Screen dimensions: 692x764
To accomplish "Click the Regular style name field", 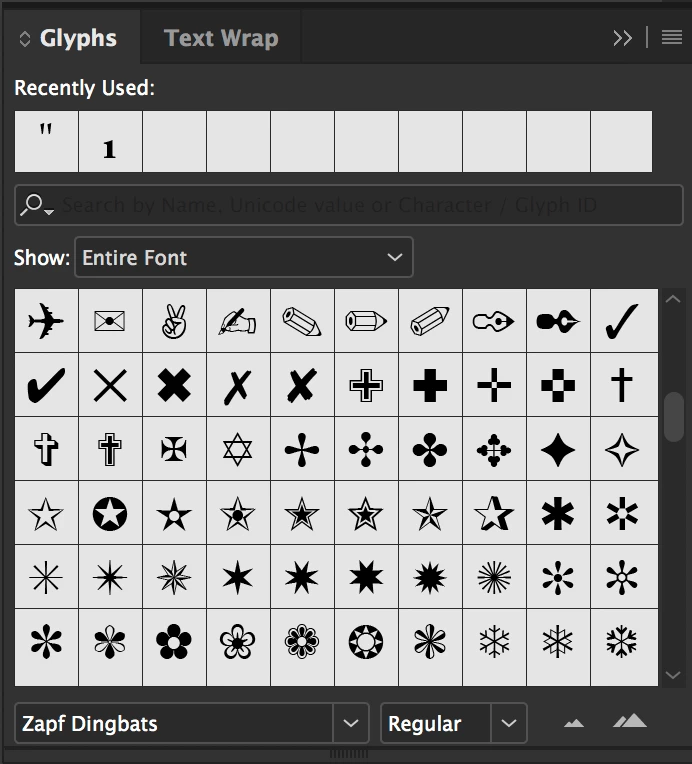I will pos(436,723).
